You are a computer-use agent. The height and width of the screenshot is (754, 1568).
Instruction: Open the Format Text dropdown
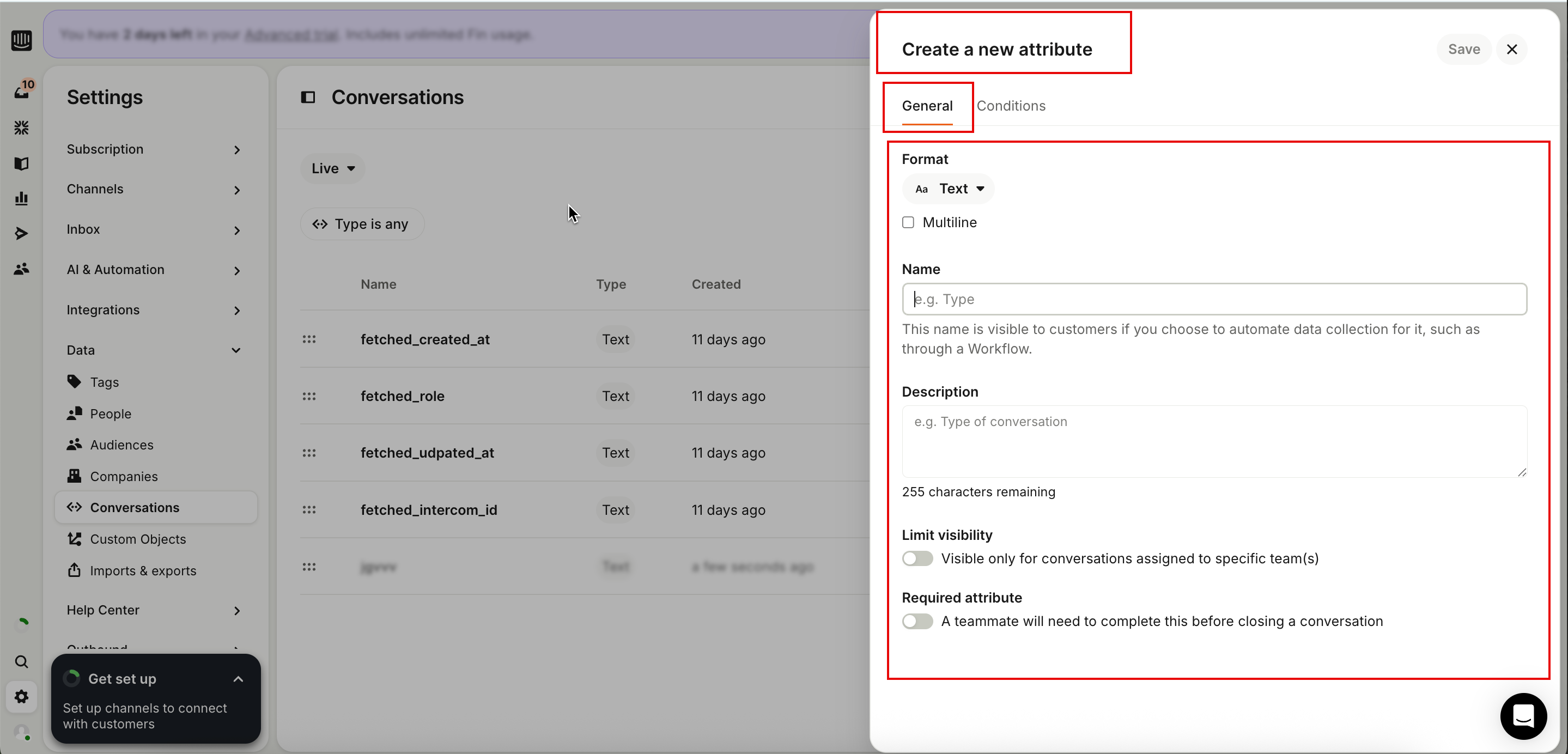click(949, 188)
